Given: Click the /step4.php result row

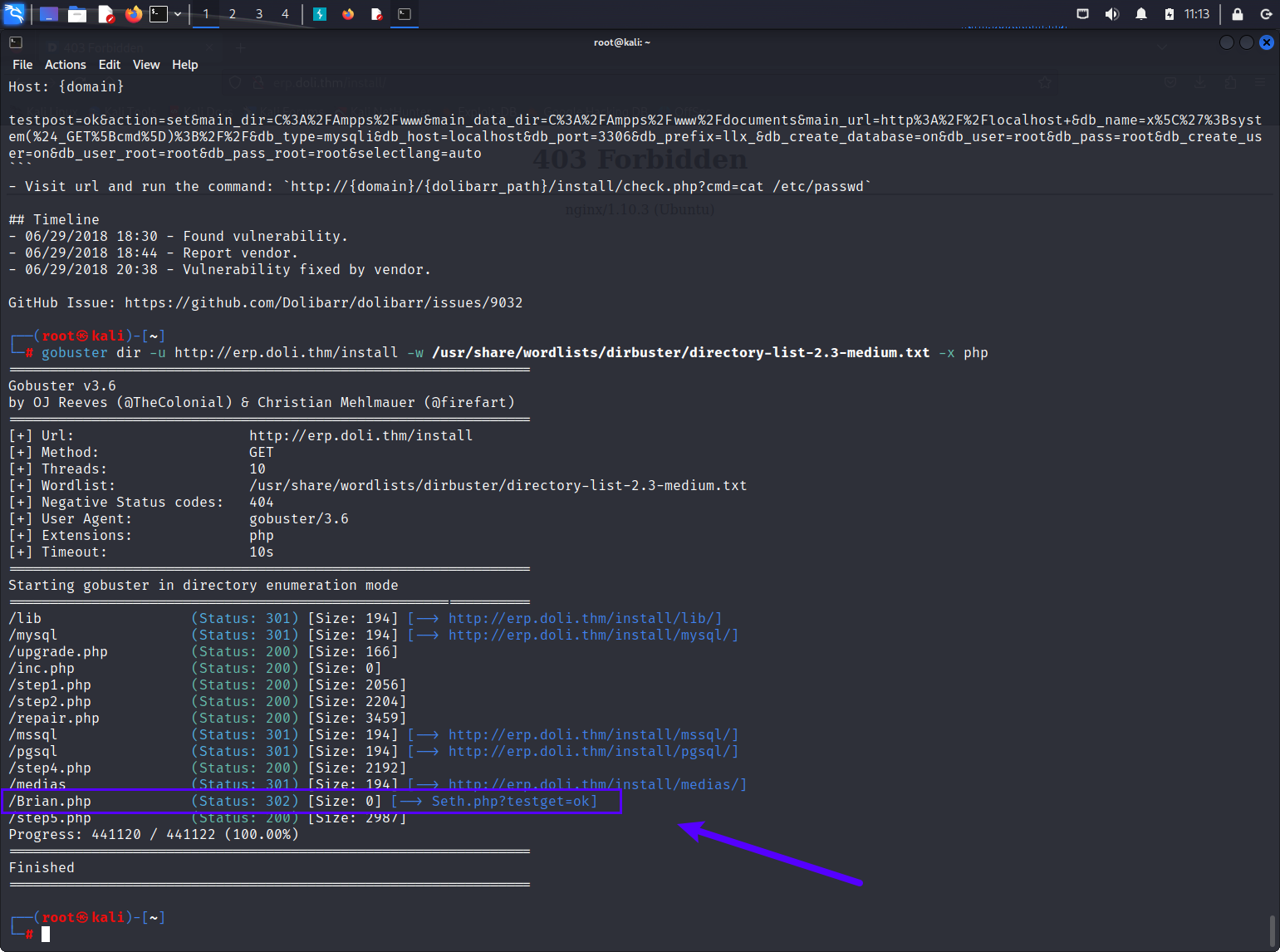Looking at the screenshot, I should tap(208, 768).
